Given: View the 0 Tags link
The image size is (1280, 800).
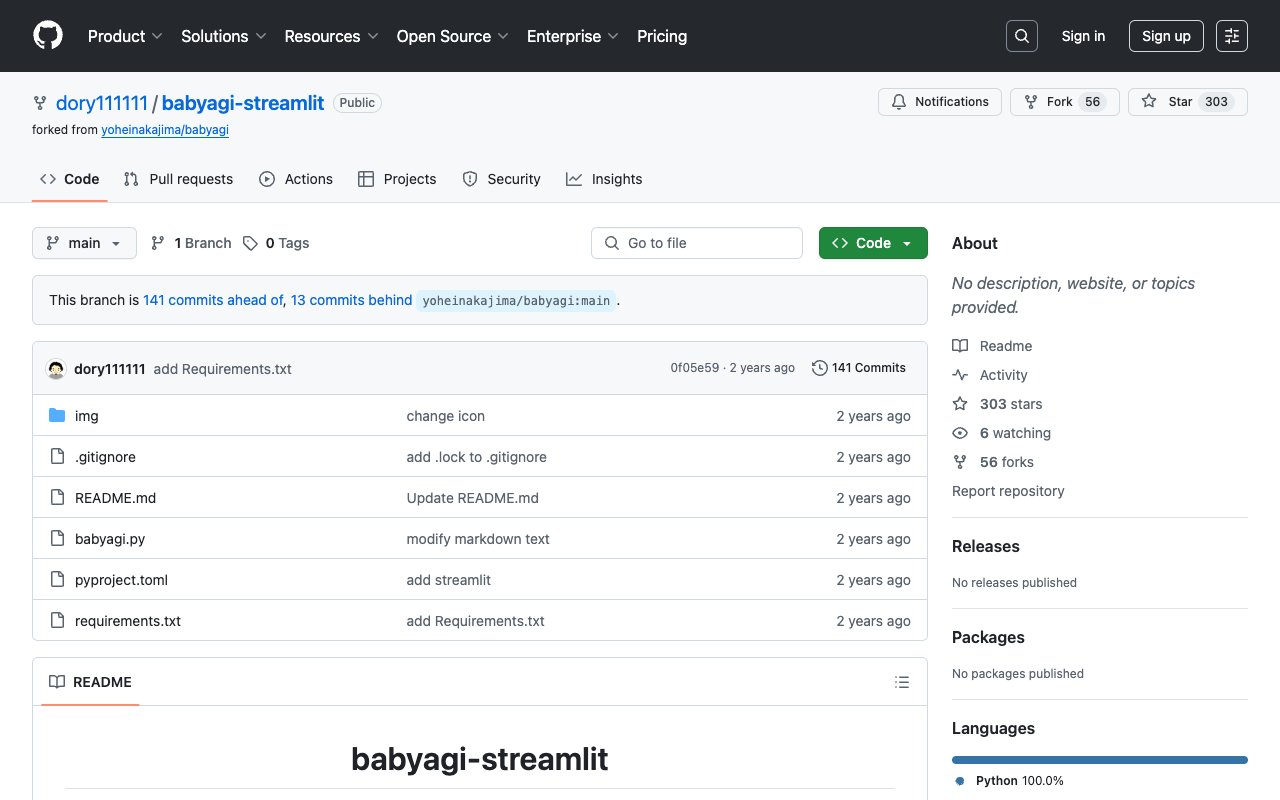Looking at the screenshot, I should coord(277,243).
